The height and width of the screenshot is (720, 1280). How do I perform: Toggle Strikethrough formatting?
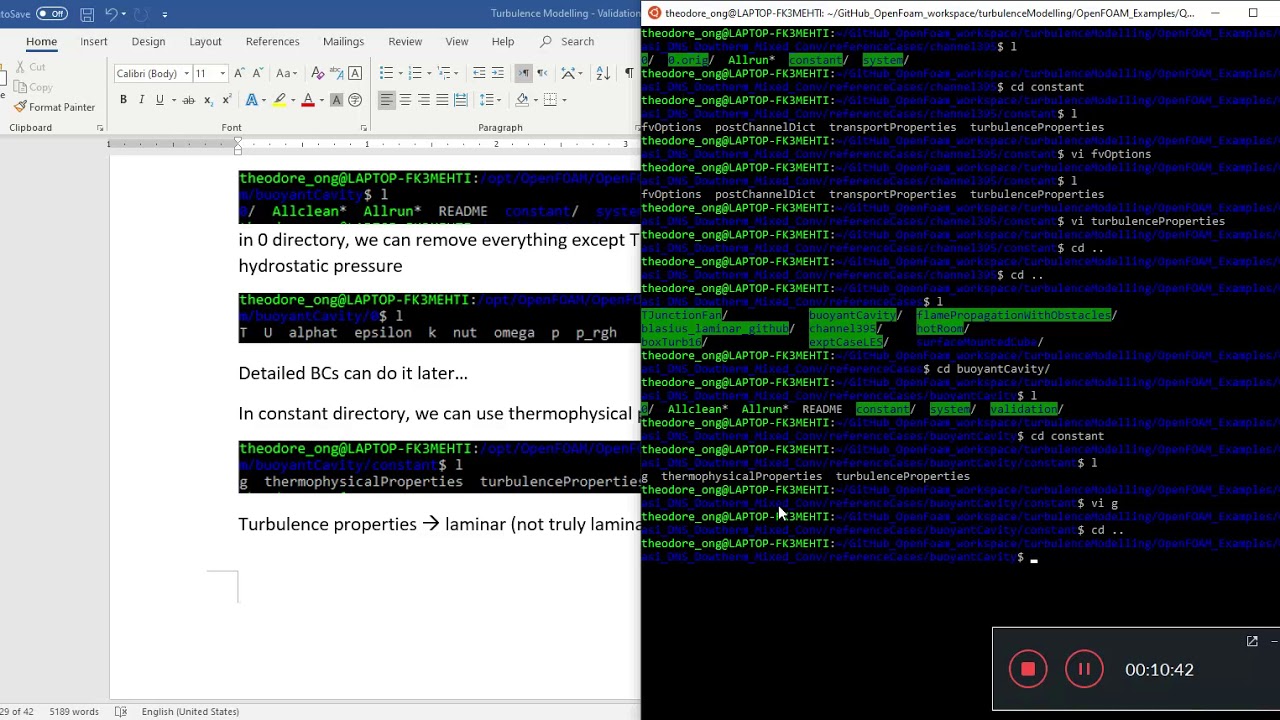(188, 100)
